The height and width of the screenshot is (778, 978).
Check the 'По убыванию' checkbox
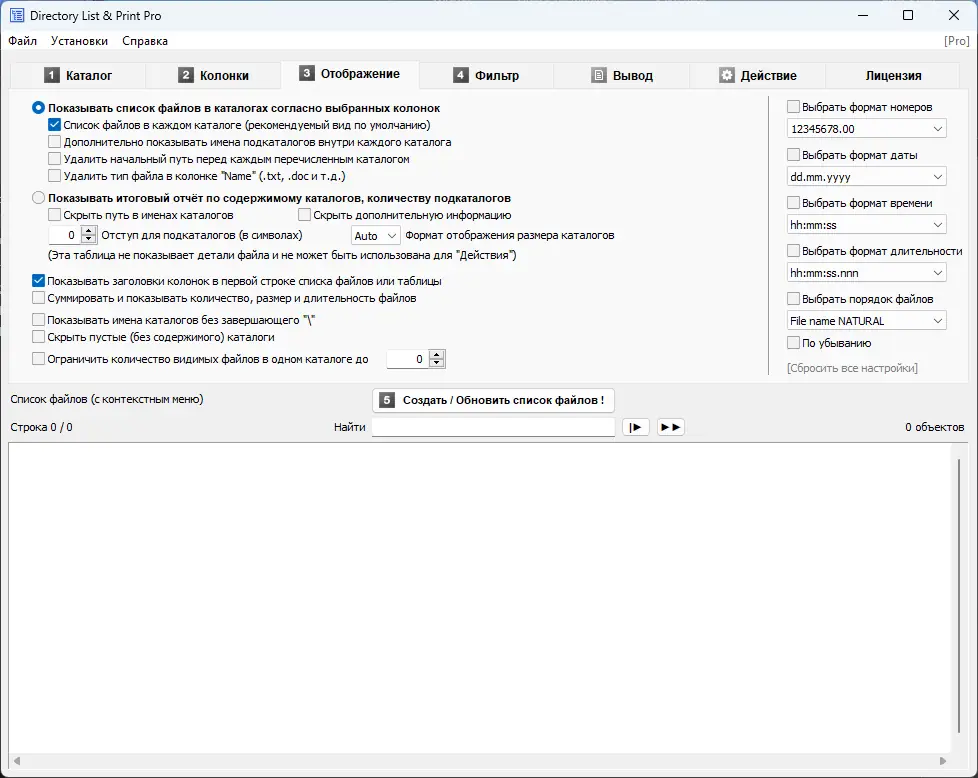(793, 343)
